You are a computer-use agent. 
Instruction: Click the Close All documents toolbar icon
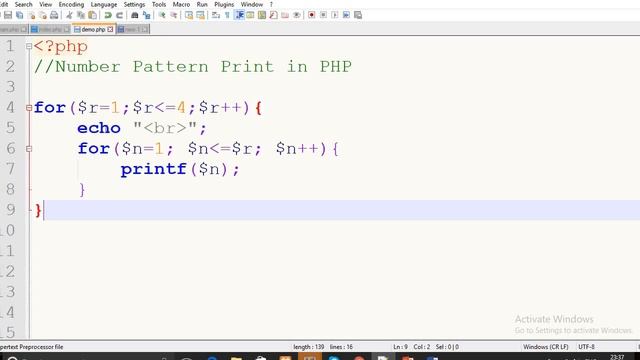[x=43, y=15]
